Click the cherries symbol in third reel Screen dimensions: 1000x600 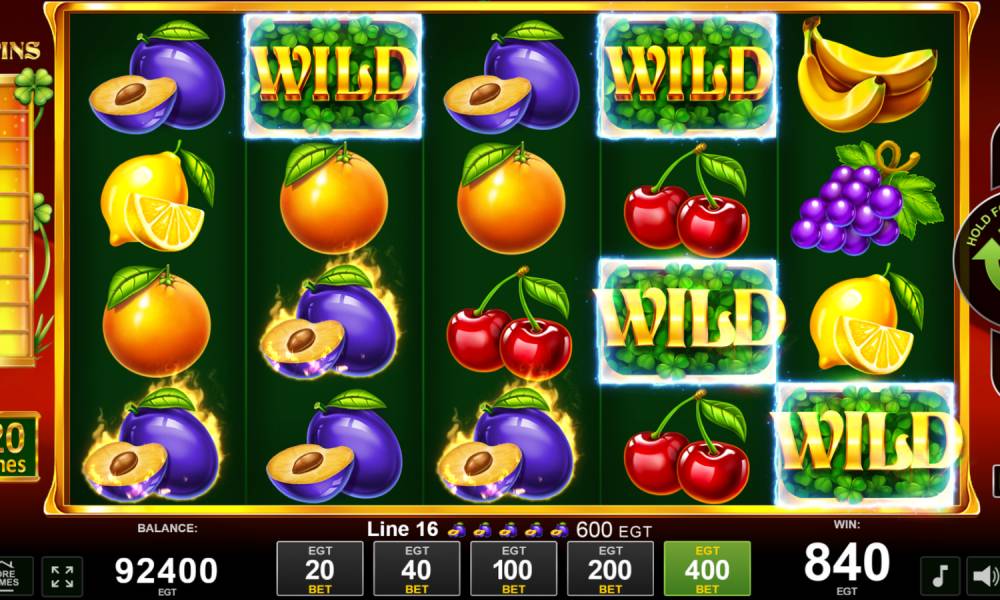508,323
